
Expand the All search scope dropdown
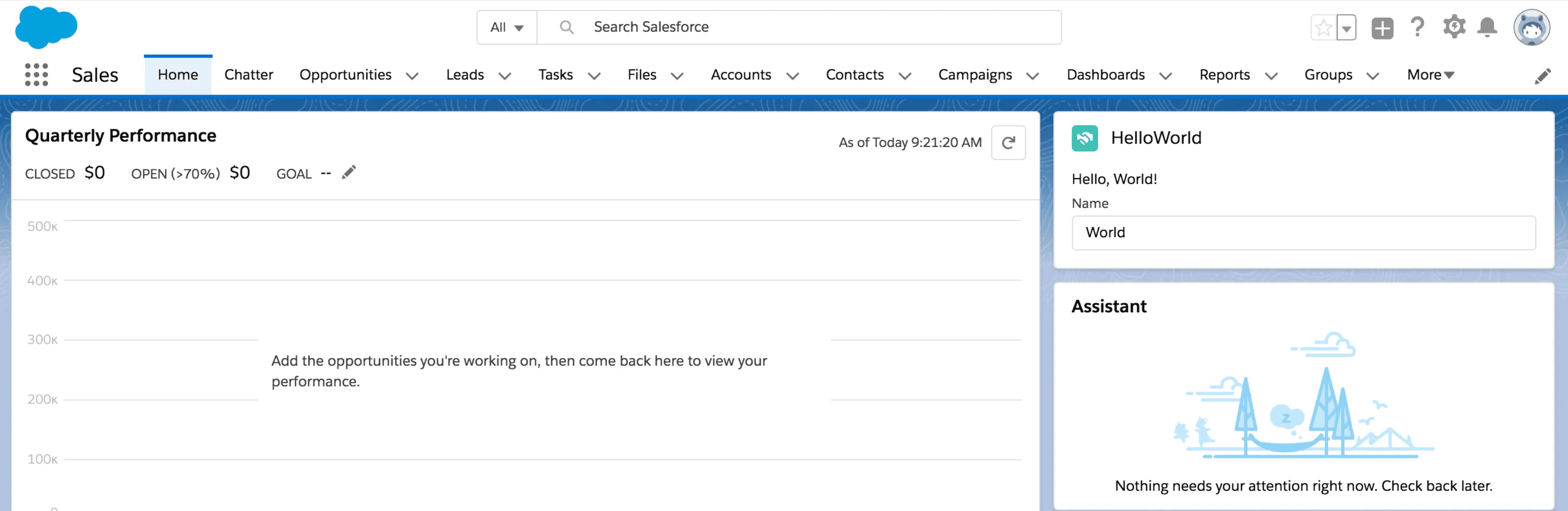[506, 28]
